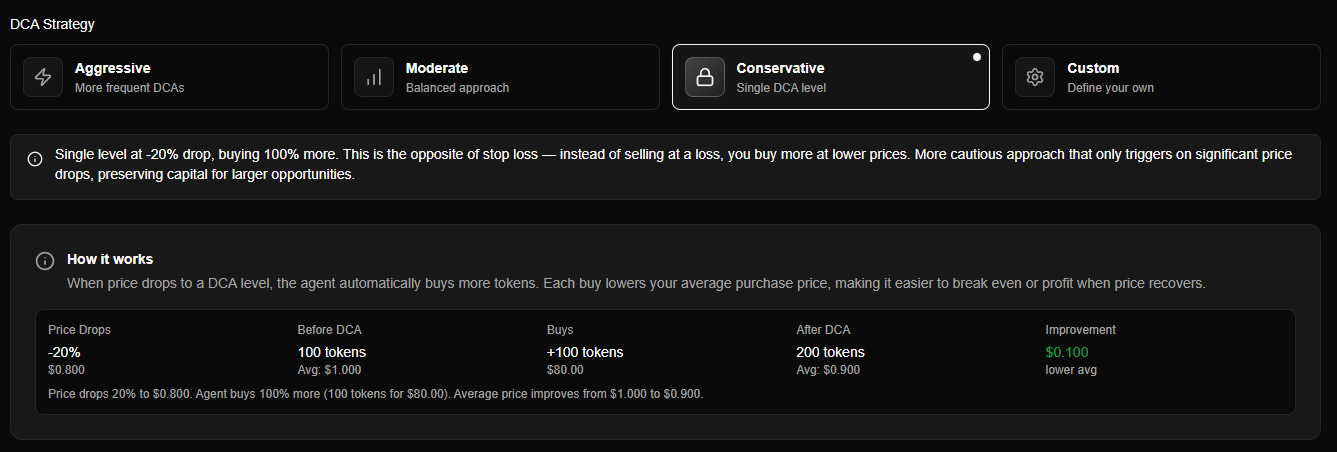Click the green $0.100 Improvement value
The height and width of the screenshot is (452, 1337).
tap(1067, 352)
